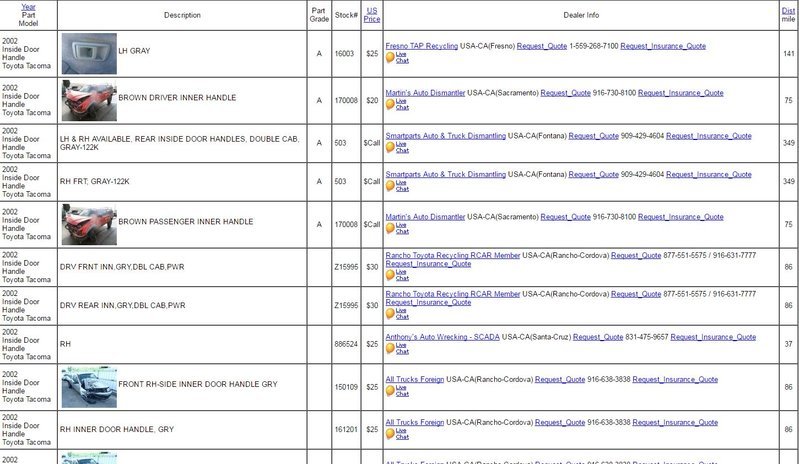Viewport: 799px width, 464px height.
Task: Select description text 'RH FRT; GRAY-122K'
Action: [94, 181]
